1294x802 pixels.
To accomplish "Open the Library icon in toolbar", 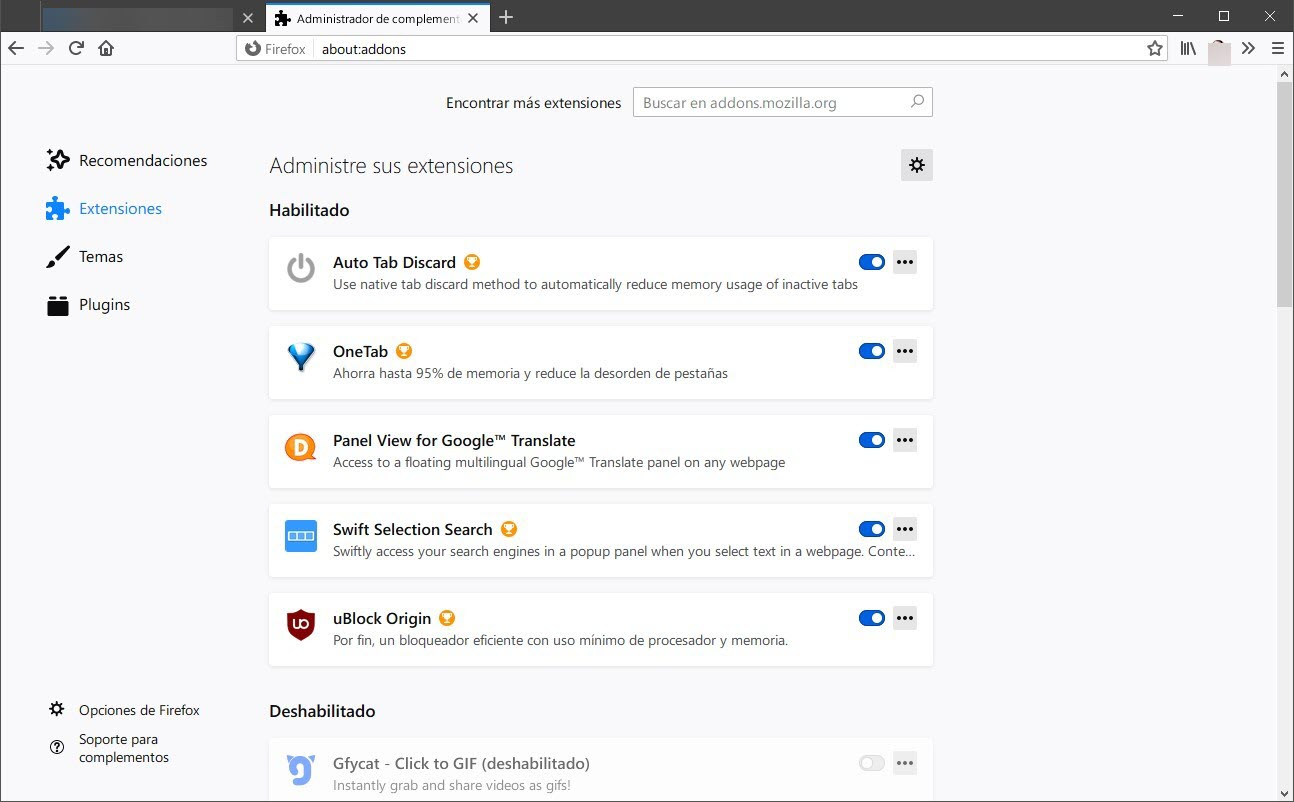I will [1188, 48].
